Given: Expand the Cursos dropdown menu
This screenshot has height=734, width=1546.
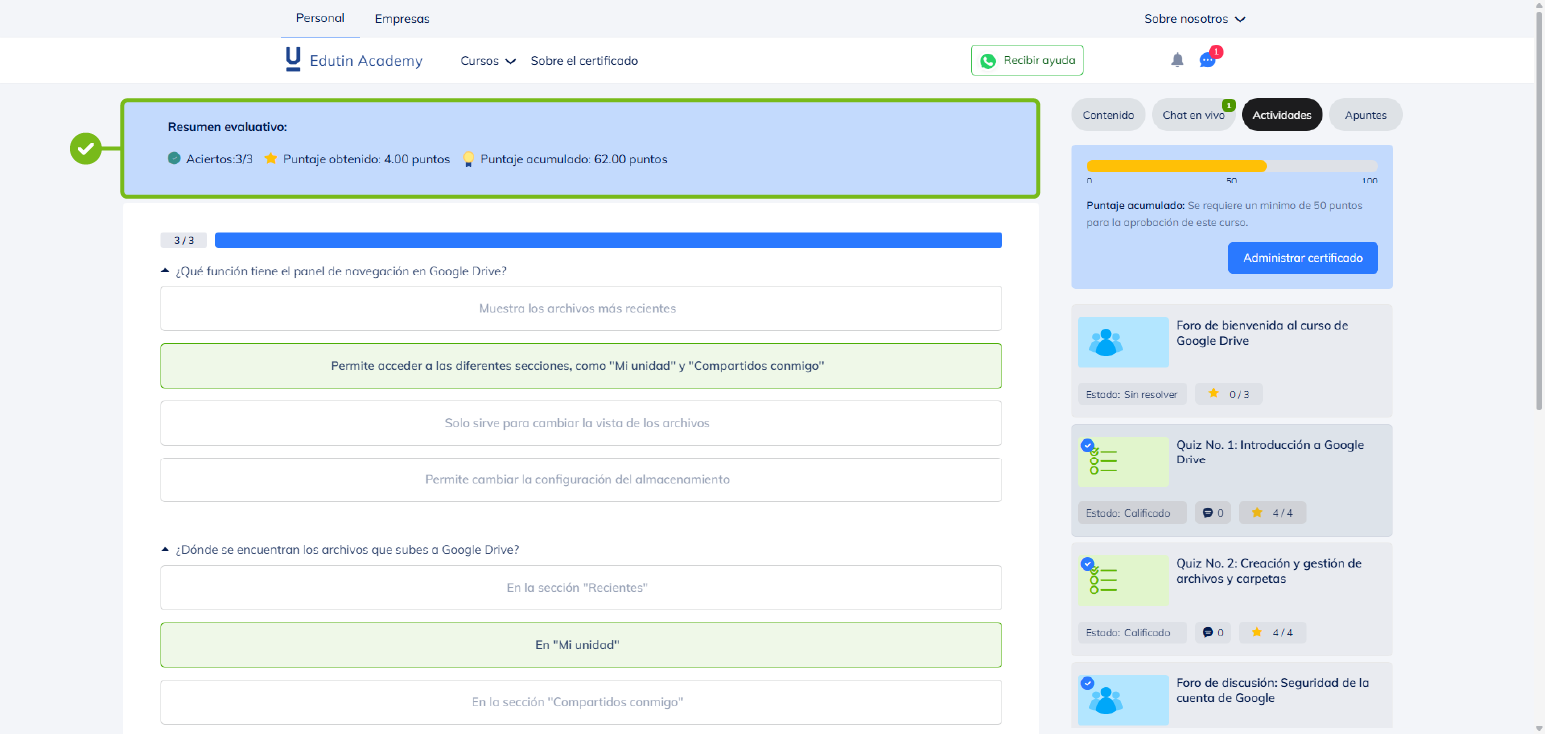Looking at the screenshot, I should tap(487, 61).
